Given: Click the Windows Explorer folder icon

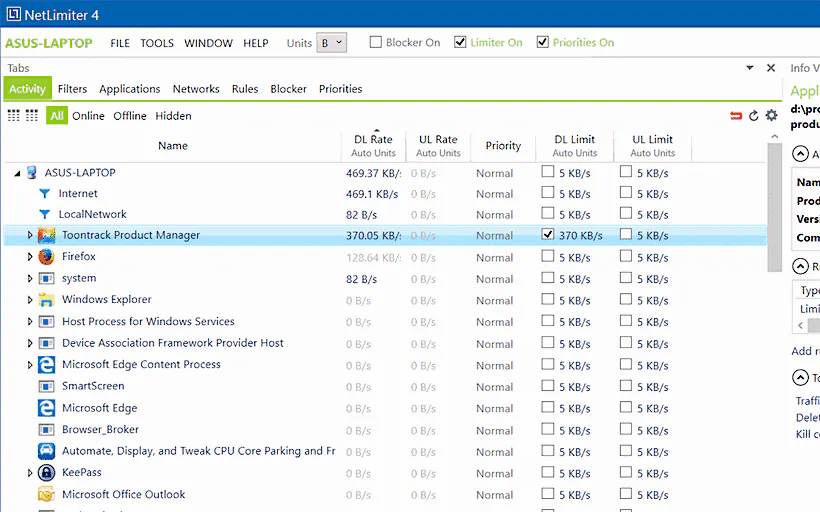Looking at the screenshot, I should click(47, 300).
